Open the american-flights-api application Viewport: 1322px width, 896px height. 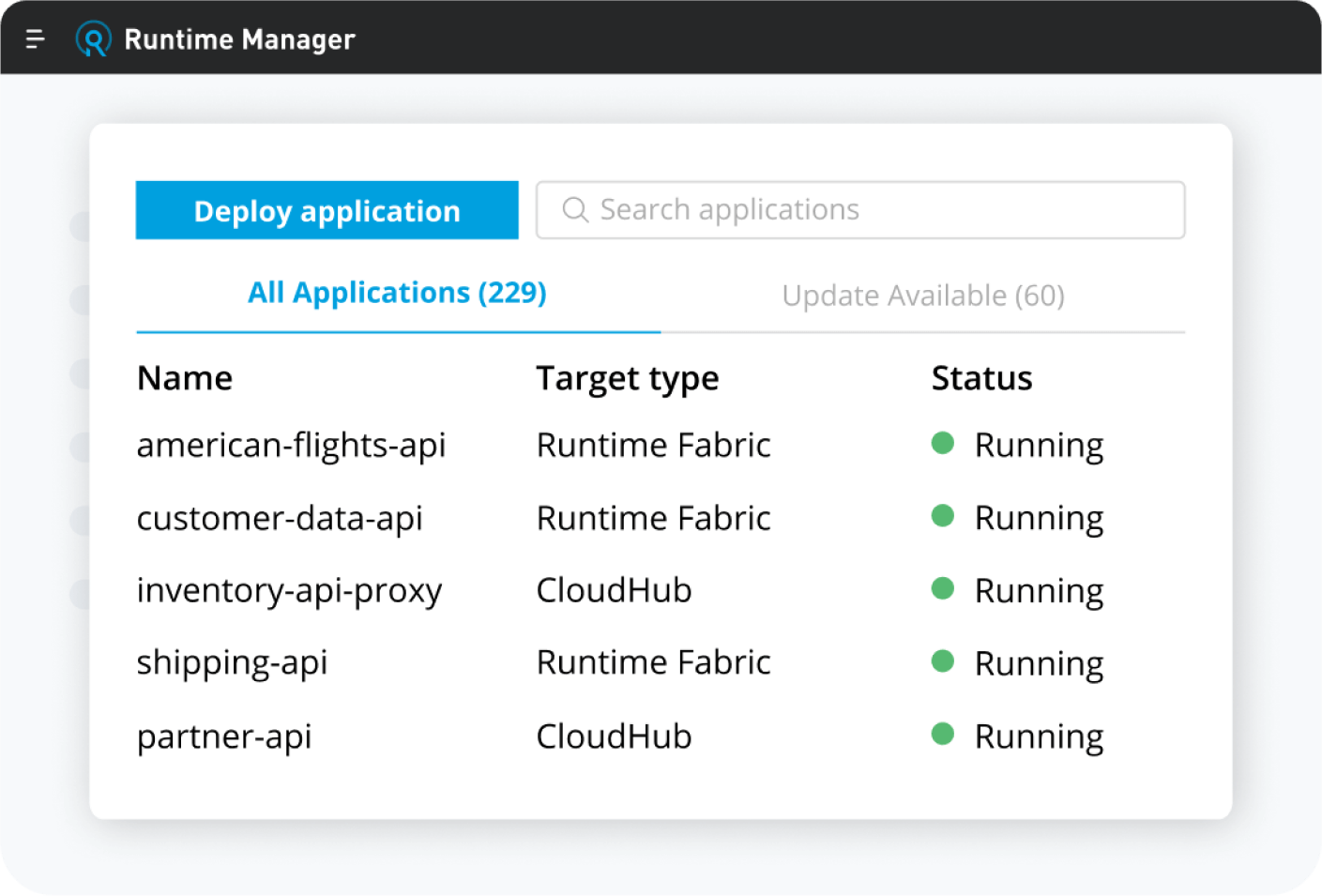click(x=291, y=445)
